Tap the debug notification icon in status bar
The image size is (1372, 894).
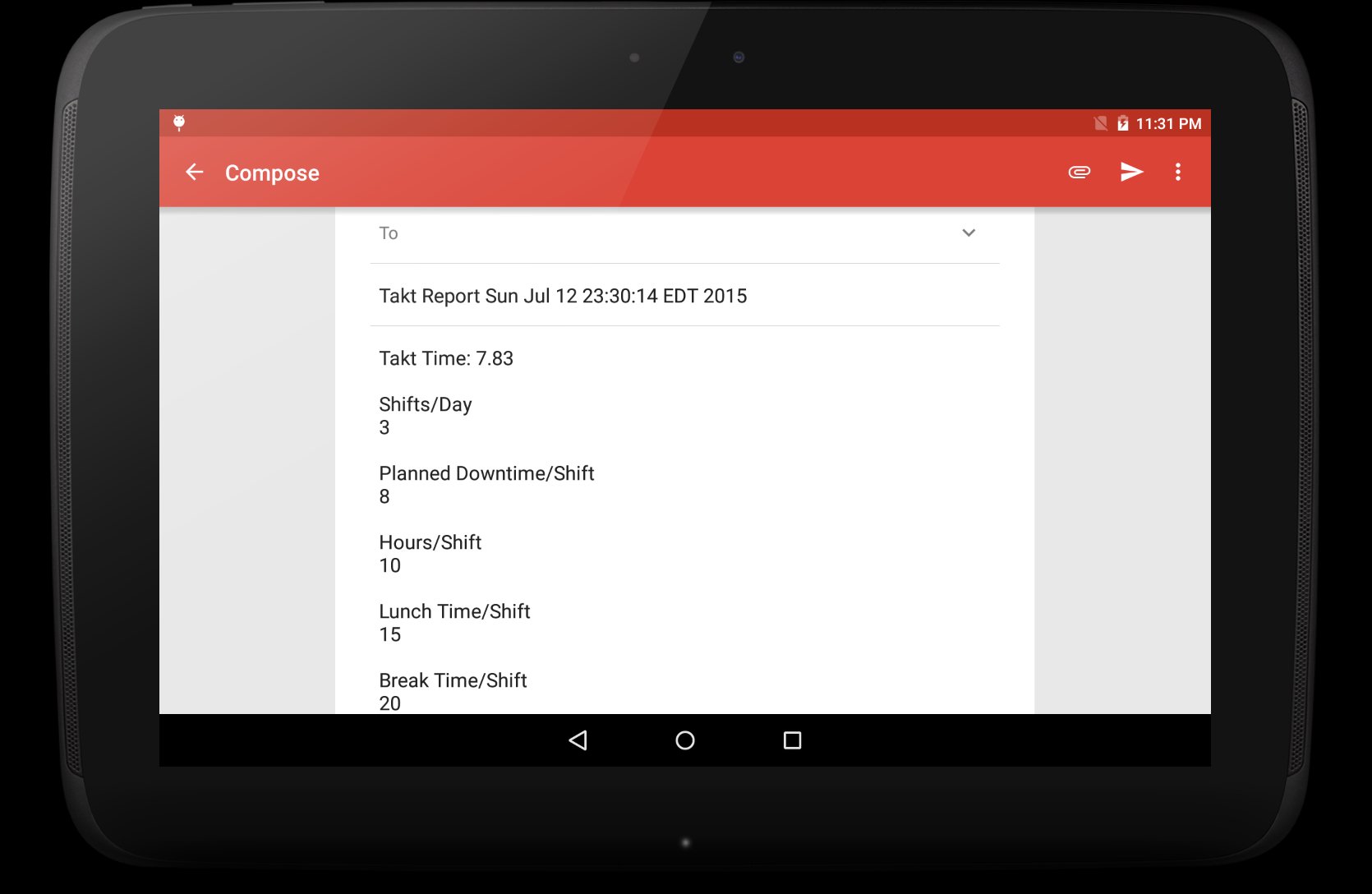[179, 123]
